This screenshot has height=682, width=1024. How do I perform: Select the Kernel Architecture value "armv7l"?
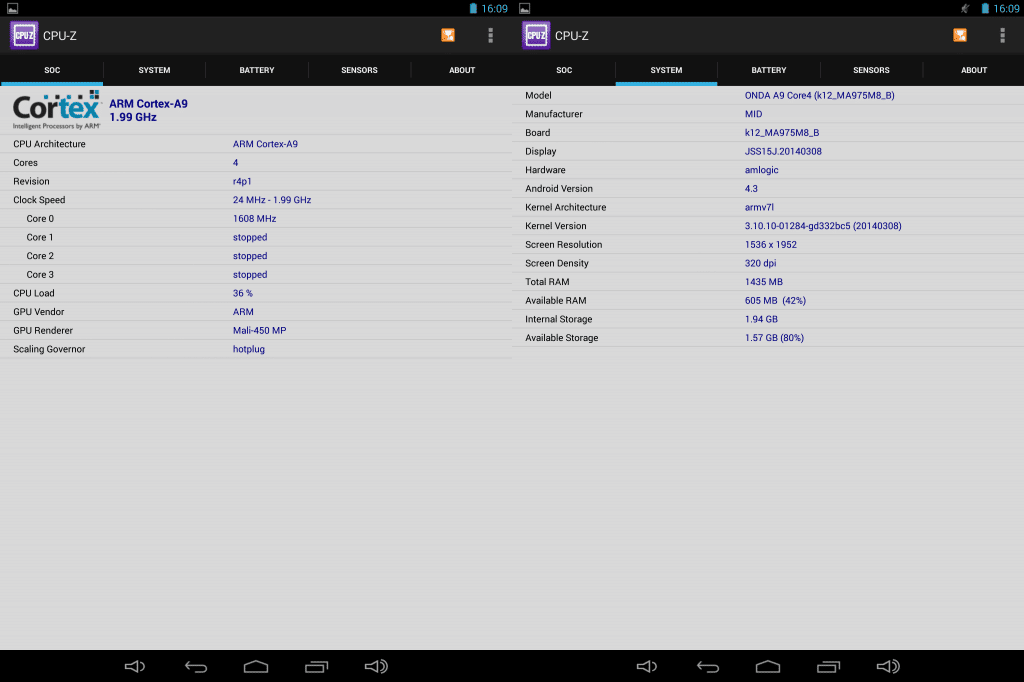tap(759, 207)
